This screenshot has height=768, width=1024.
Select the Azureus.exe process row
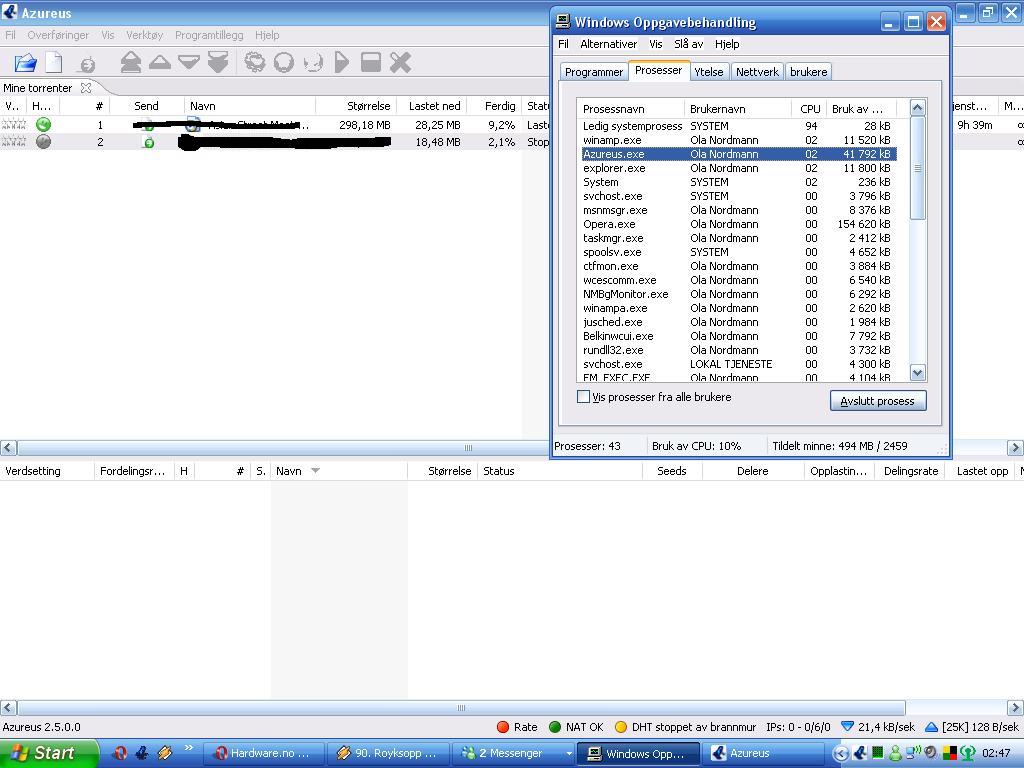739,154
